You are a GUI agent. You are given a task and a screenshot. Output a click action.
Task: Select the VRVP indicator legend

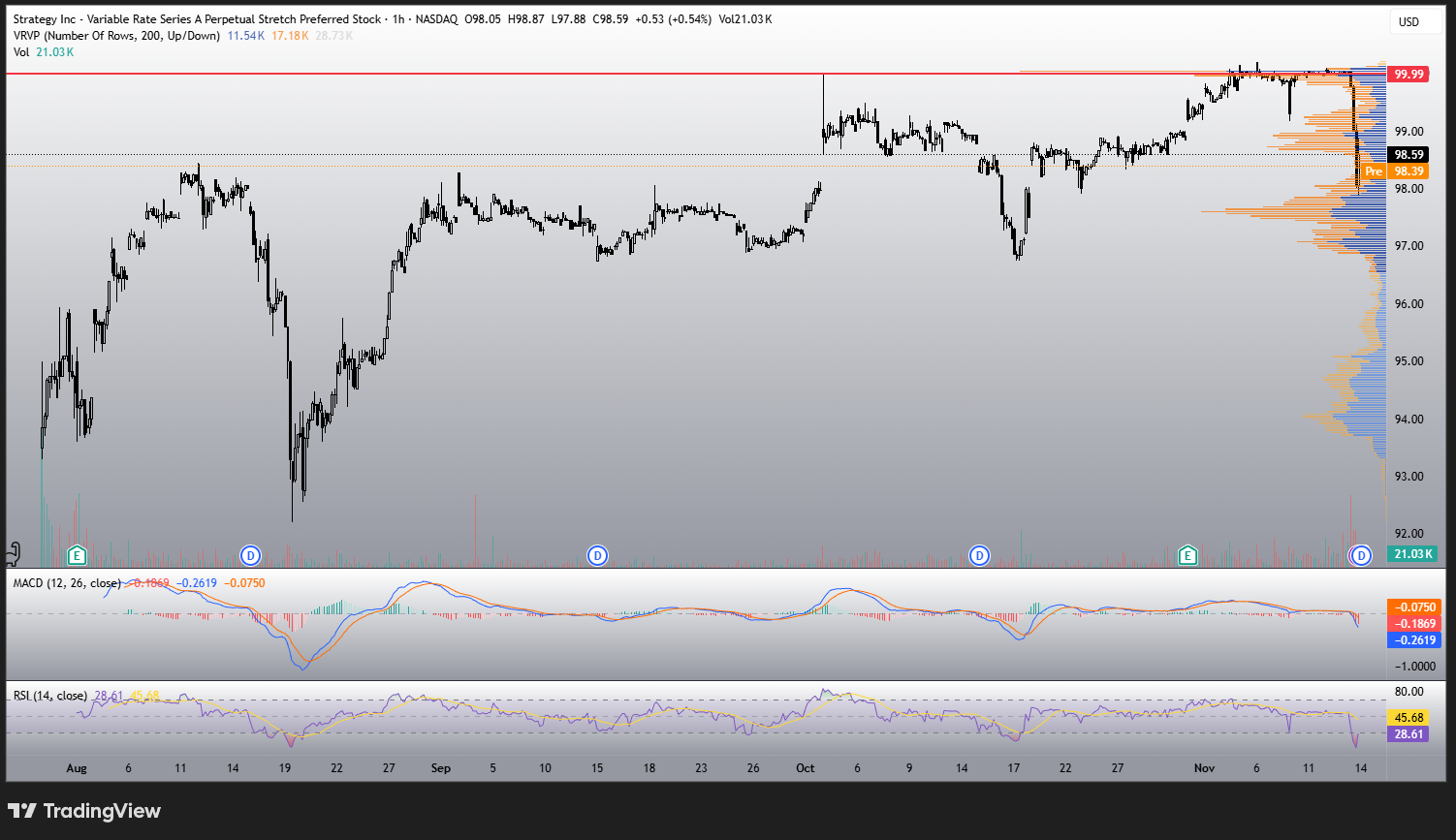pos(115,36)
